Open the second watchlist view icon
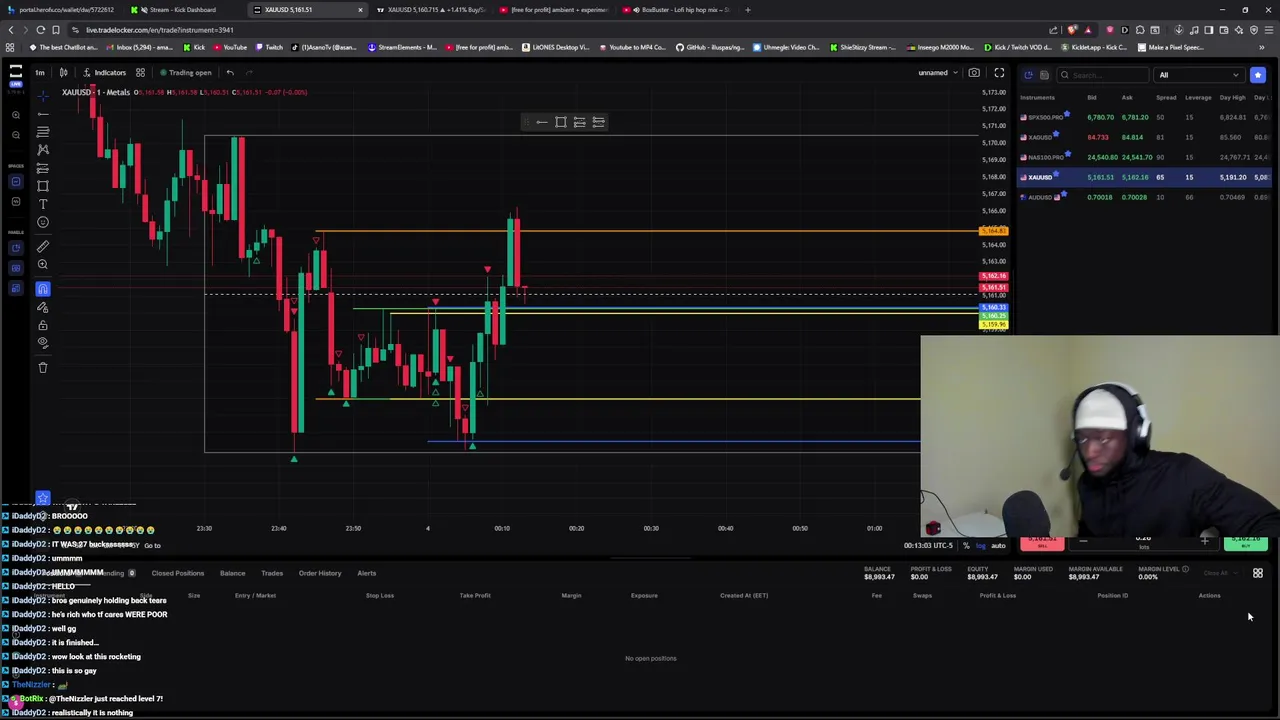 coord(1044,75)
